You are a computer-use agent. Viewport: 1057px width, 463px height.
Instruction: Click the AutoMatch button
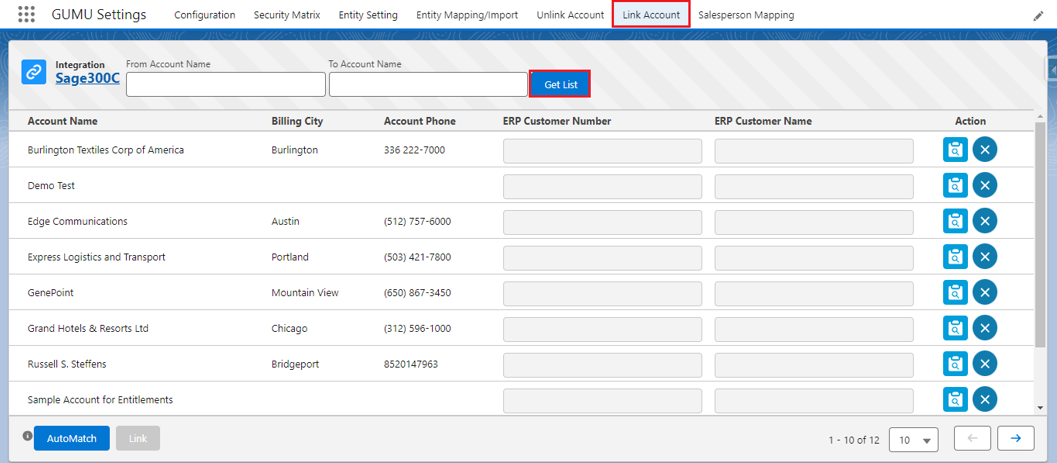pyautogui.click(x=72, y=439)
